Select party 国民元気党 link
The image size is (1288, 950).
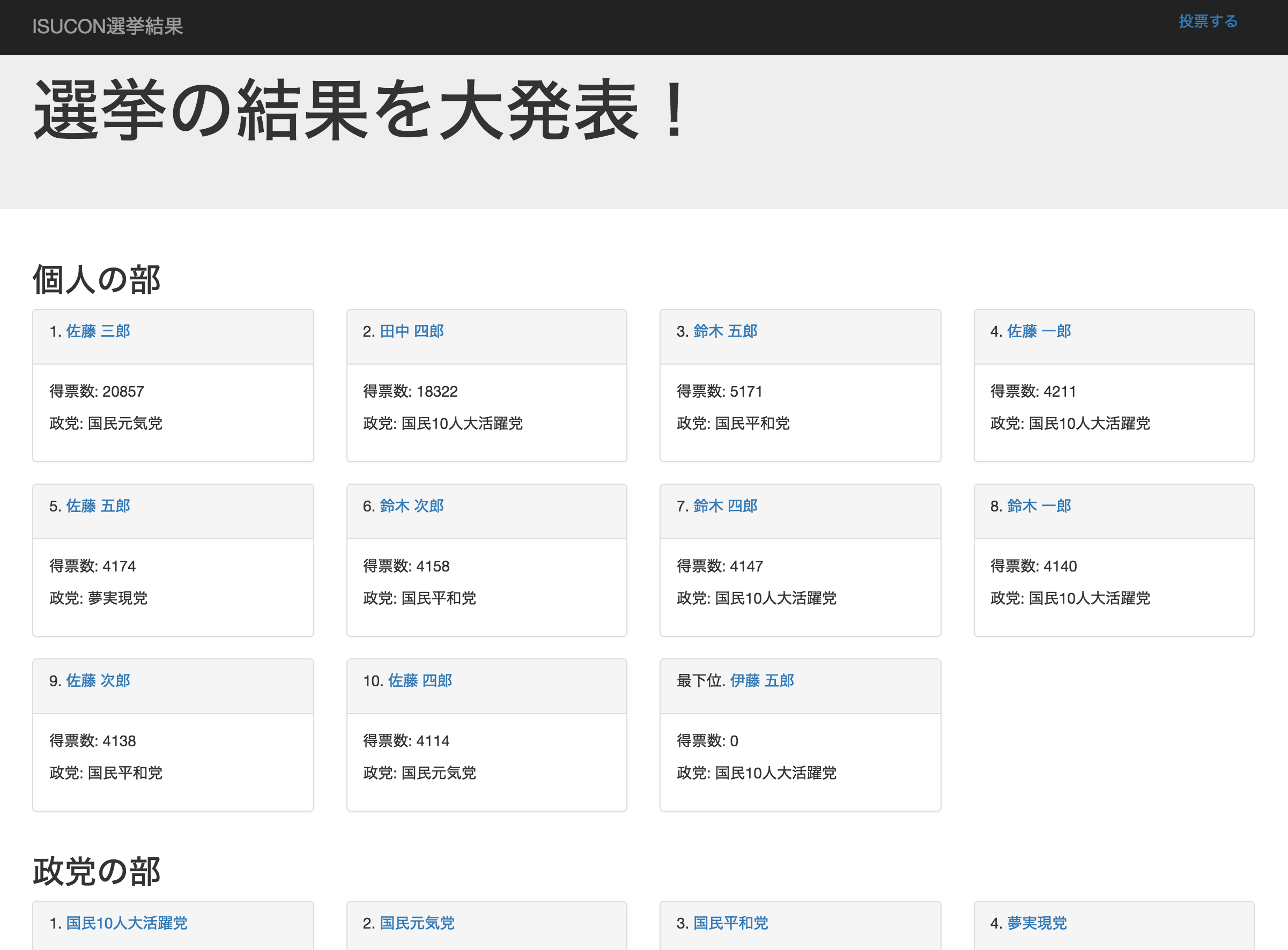tap(417, 923)
